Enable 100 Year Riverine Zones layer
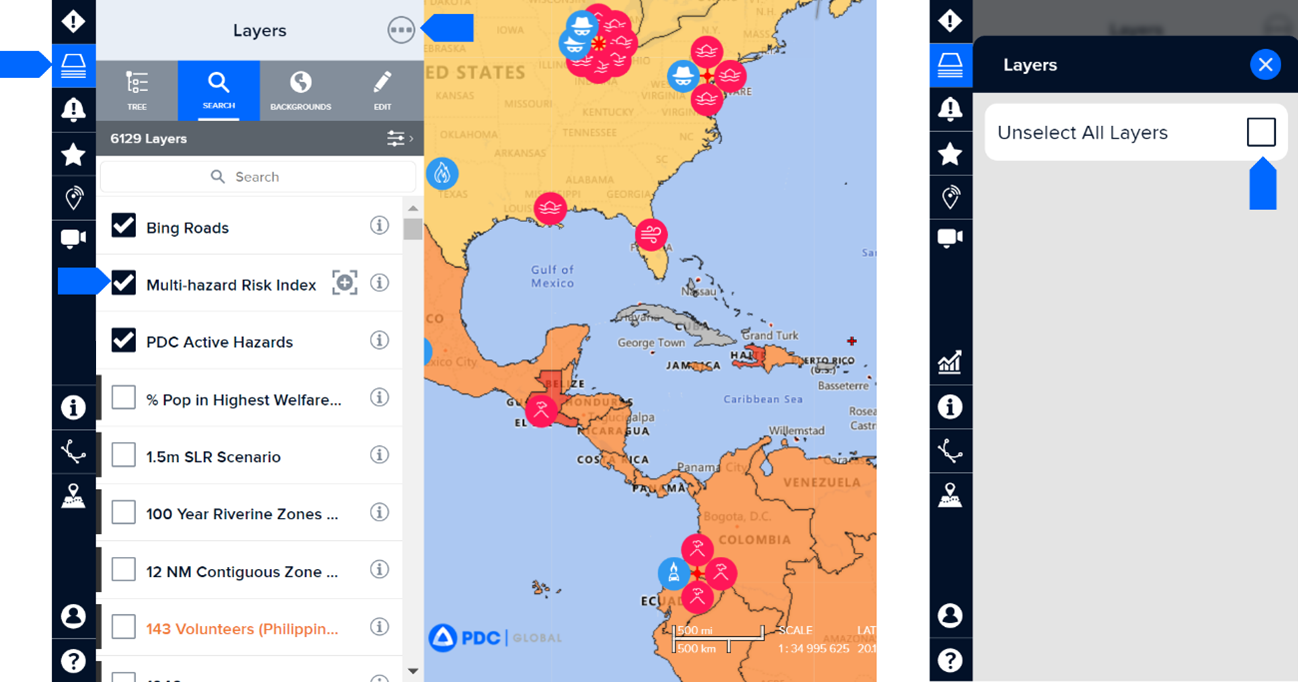Screen dimensions: 1298x682 pyautogui.click(x=123, y=513)
